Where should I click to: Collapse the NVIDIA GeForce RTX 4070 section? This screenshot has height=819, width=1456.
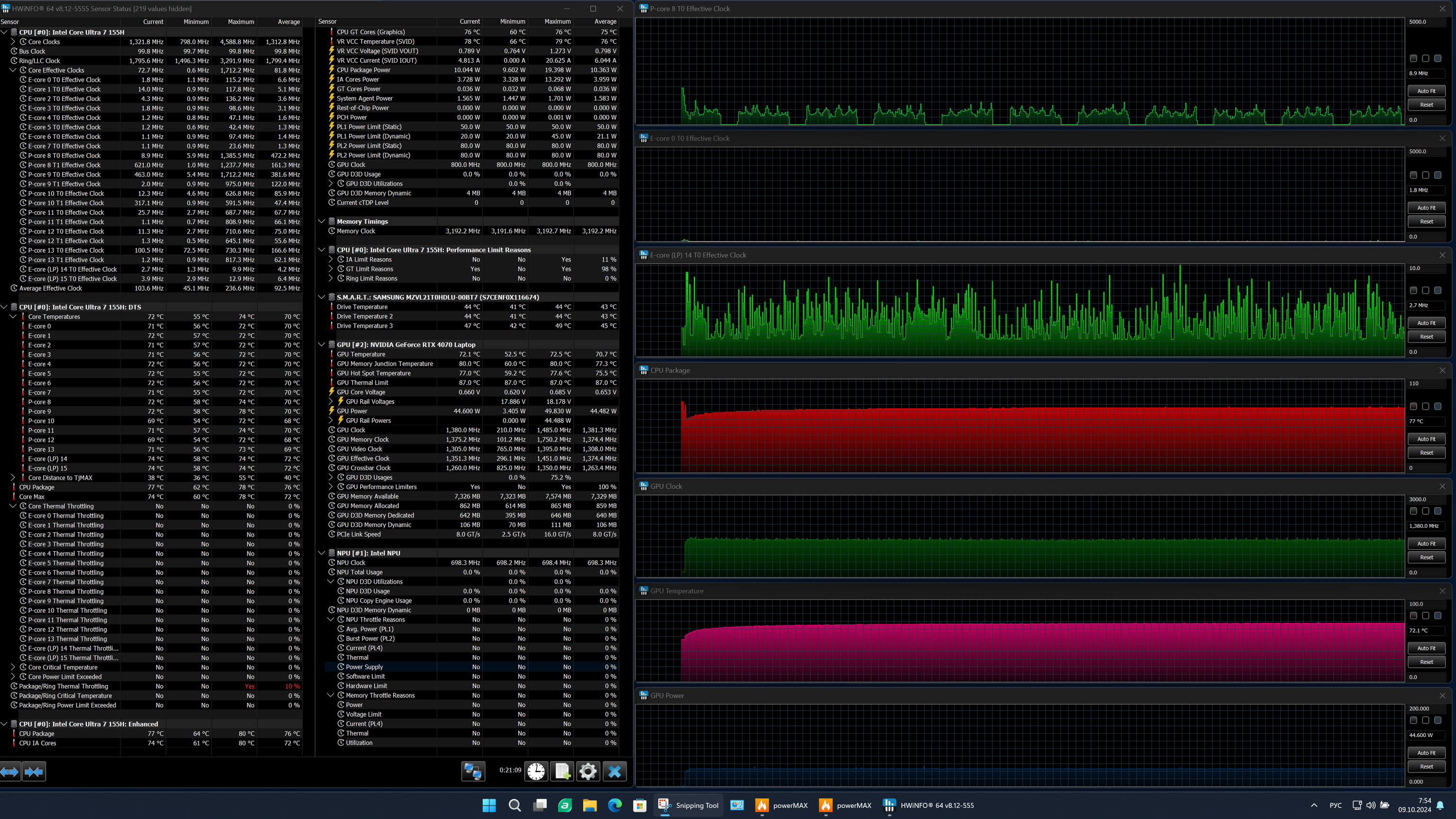point(322,344)
